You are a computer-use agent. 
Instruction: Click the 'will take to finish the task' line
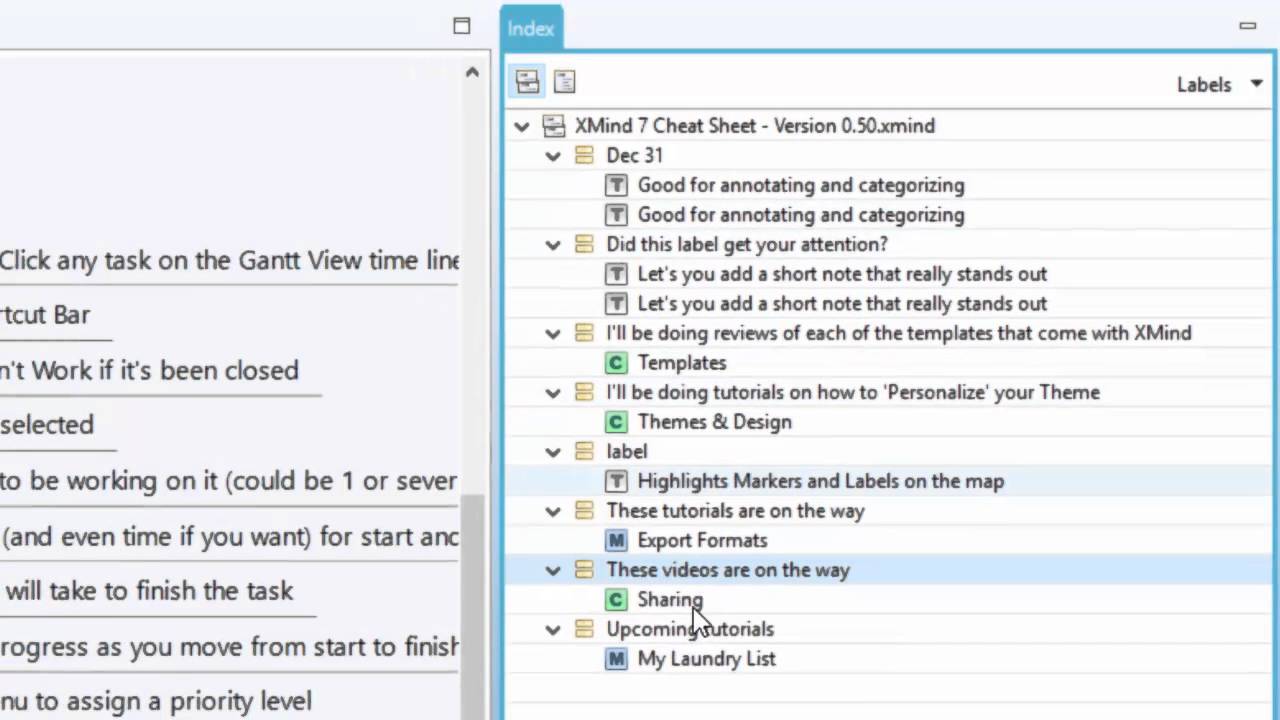[x=148, y=591]
